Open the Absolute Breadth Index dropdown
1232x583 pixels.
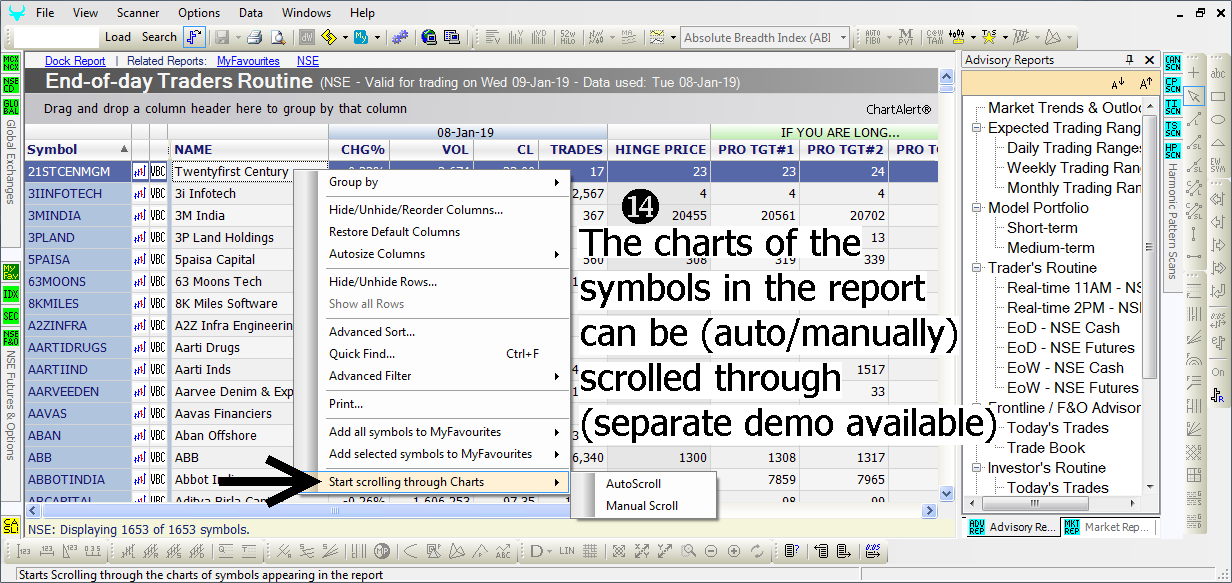pyautogui.click(x=843, y=38)
